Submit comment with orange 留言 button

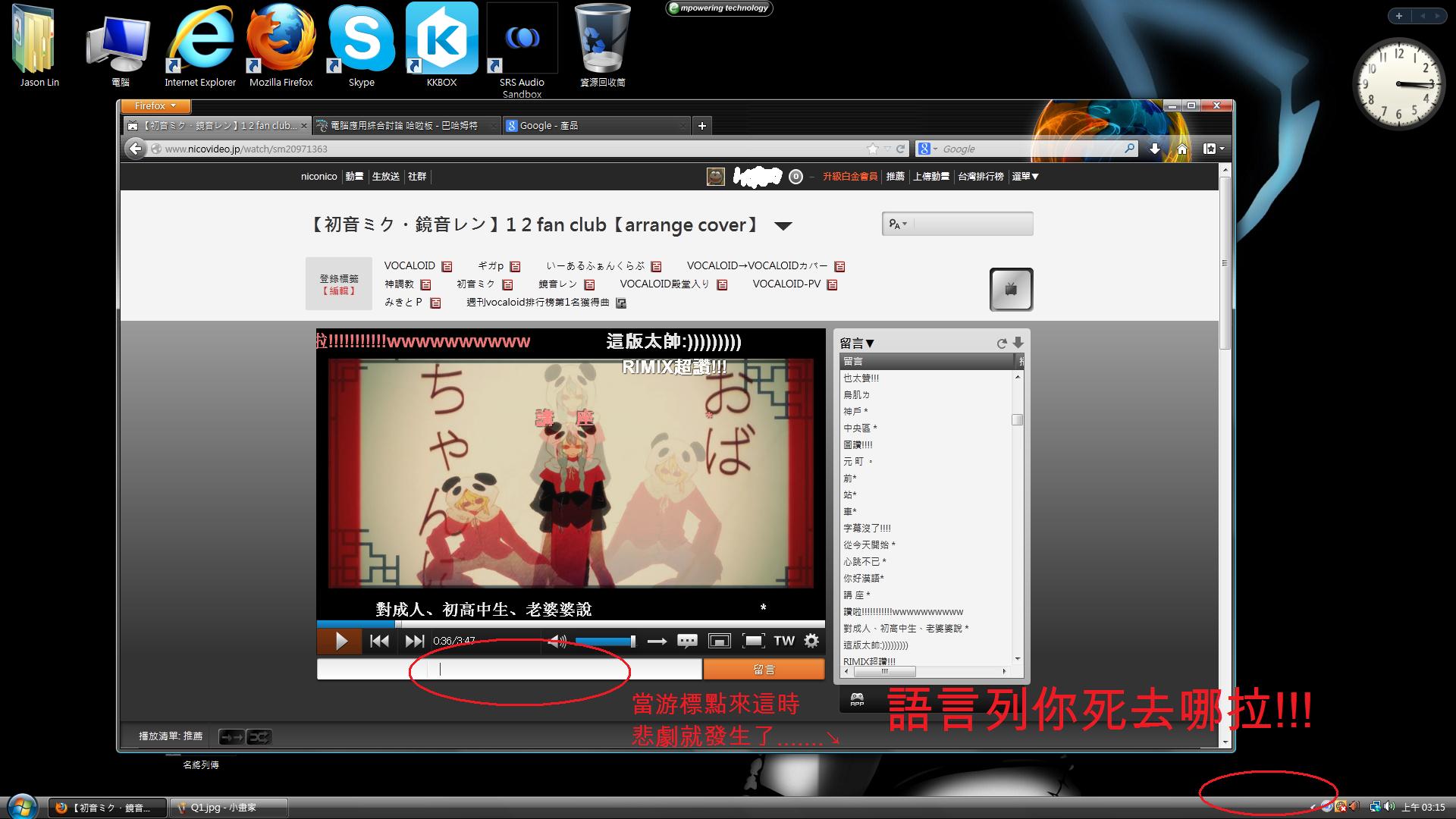coord(764,670)
